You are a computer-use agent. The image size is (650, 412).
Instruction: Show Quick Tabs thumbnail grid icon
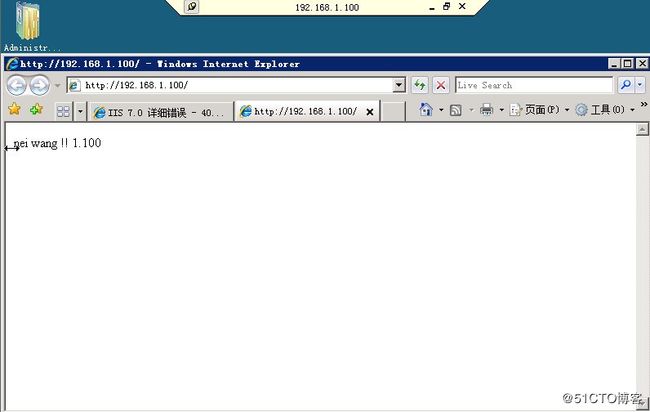pos(63,111)
